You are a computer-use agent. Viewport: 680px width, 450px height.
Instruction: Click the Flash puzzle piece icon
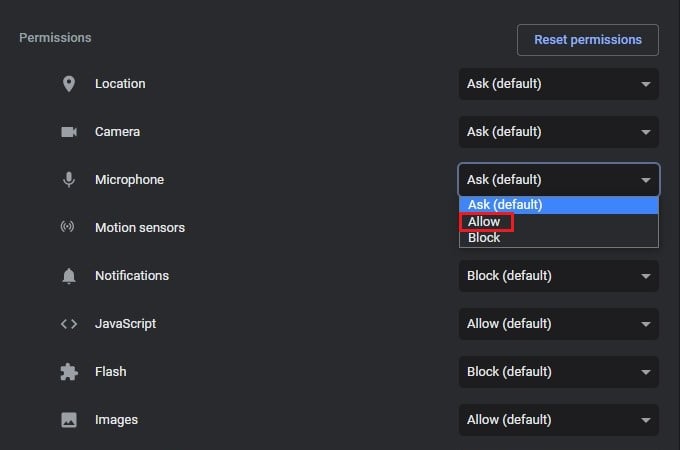tap(69, 372)
